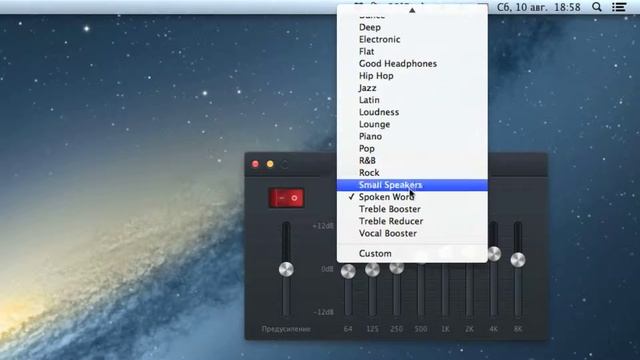Click the 125 Hz band slider knob

(x=372, y=269)
